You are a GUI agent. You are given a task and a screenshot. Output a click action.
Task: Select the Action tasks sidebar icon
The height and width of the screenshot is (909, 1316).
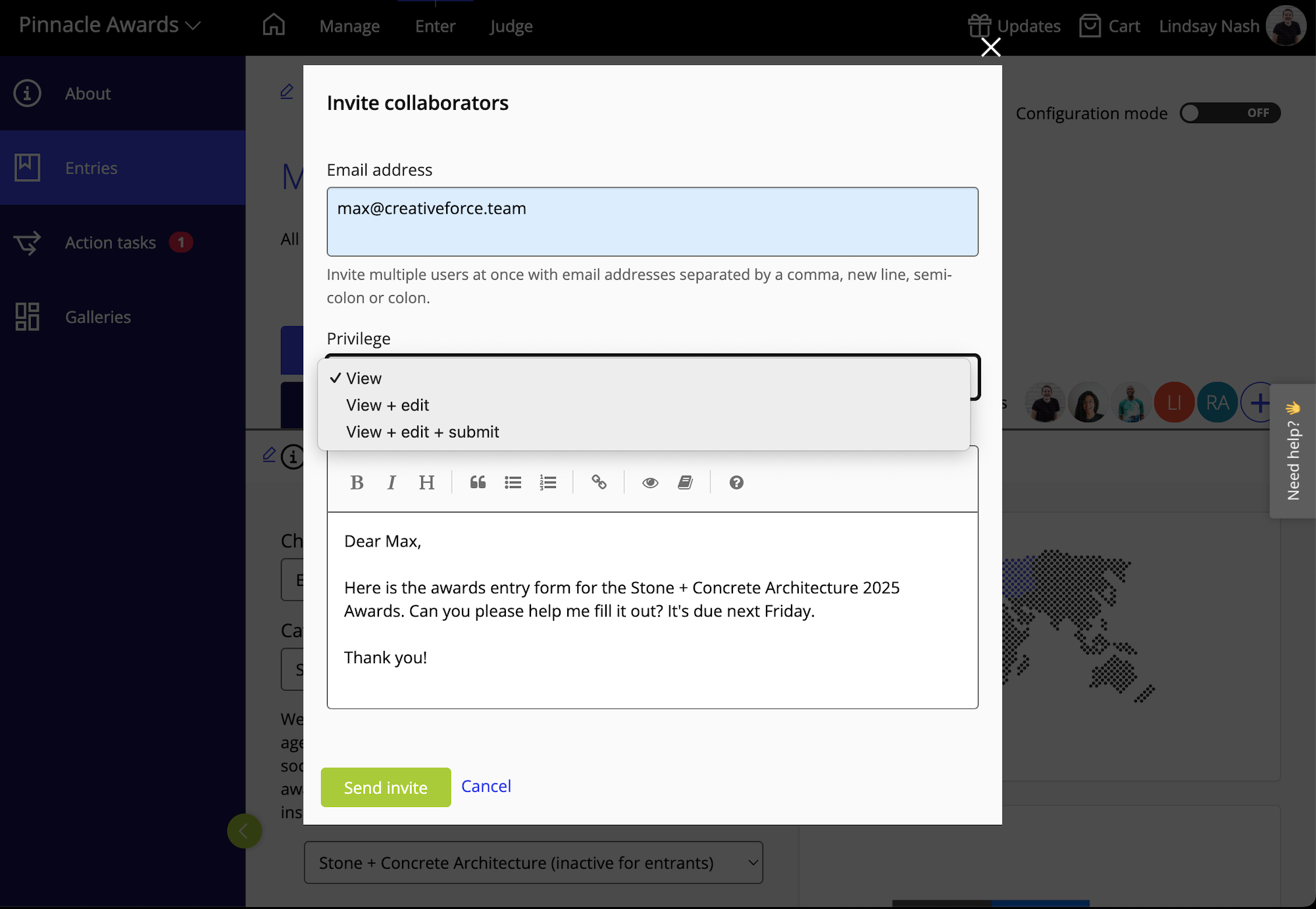pos(27,242)
